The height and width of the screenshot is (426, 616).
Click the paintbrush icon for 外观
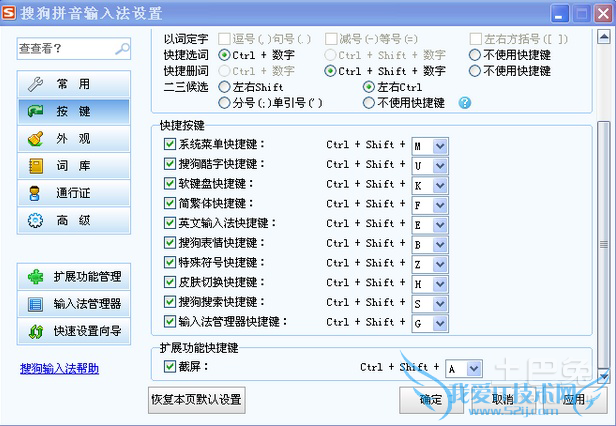pos(35,139)
